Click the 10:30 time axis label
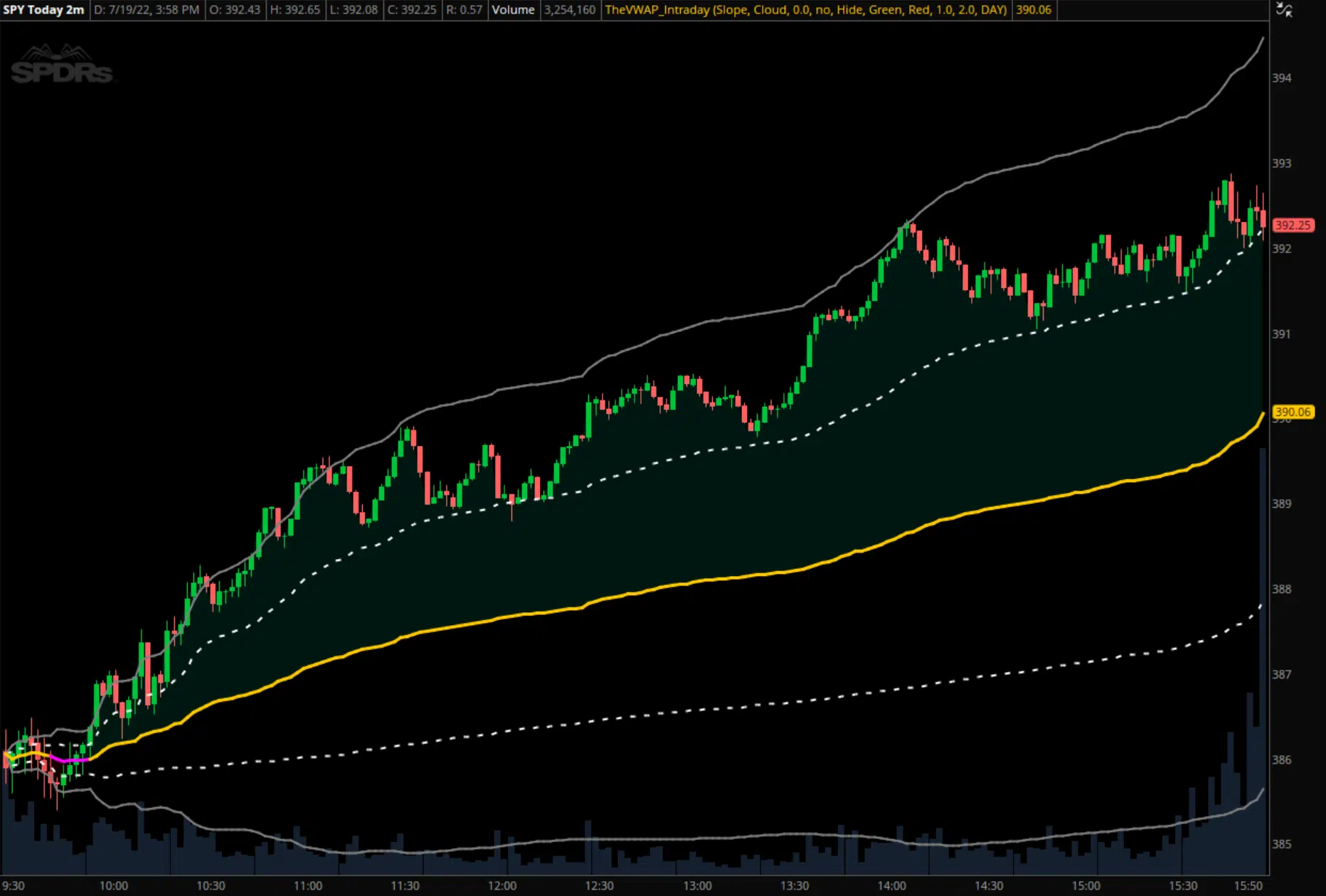1326x896 pixels. pyautogui.click(x=211, y=885)
